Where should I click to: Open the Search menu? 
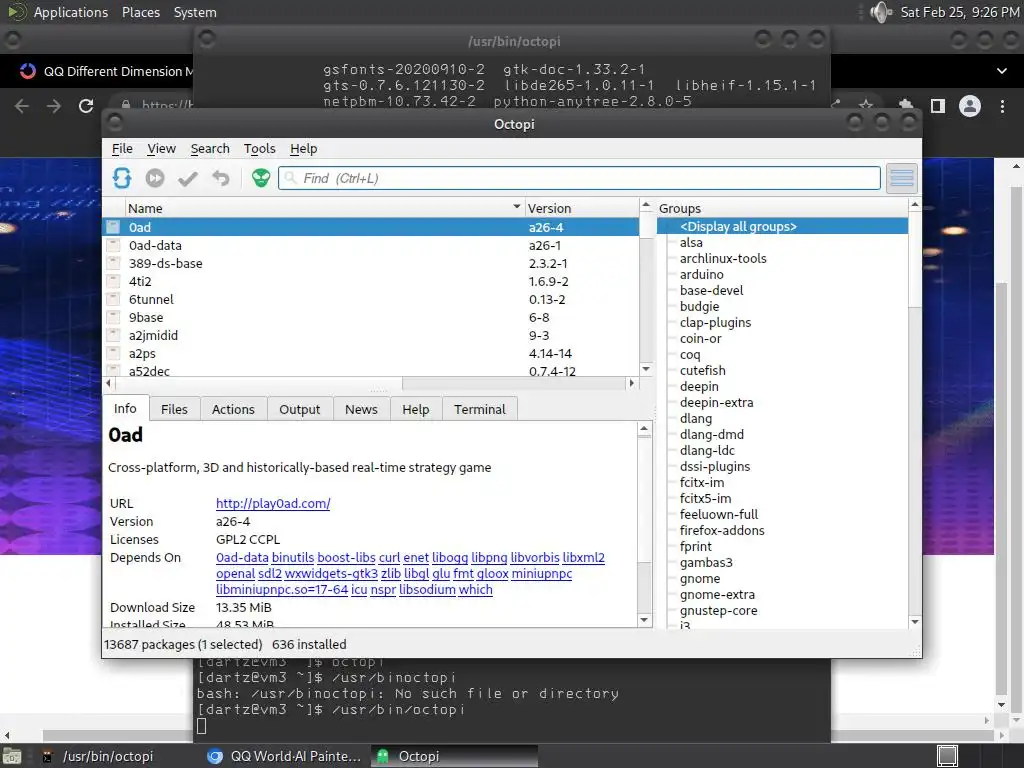tap(210, 149)
